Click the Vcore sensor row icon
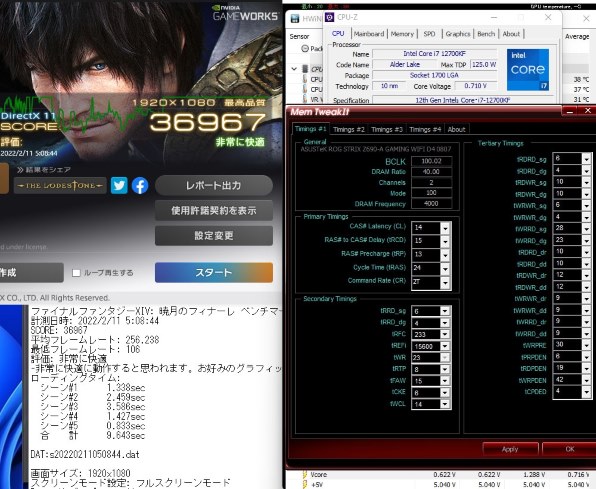 tap(304, 475)
